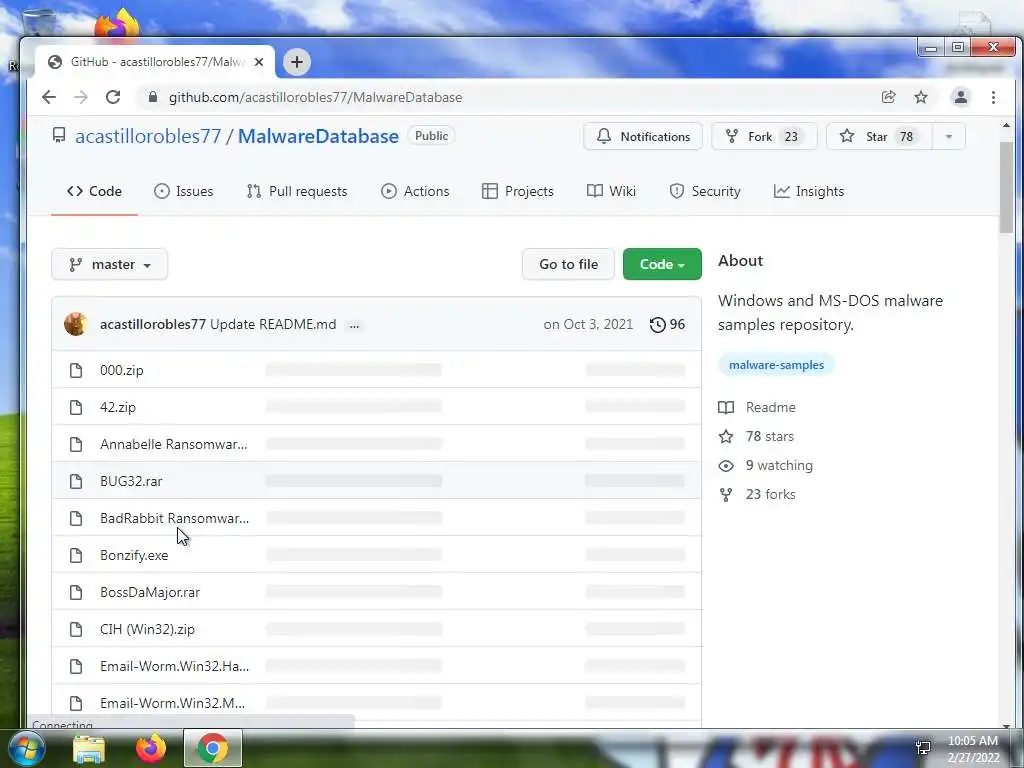Viewport: 1024px width, 768px height.
Task: Open acastillorobles77 owner profile link
Action: coord(148,136)
